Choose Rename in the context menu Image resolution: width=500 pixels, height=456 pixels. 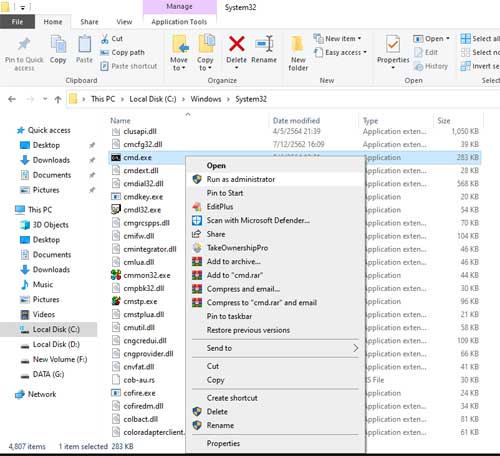click(276, 425)
